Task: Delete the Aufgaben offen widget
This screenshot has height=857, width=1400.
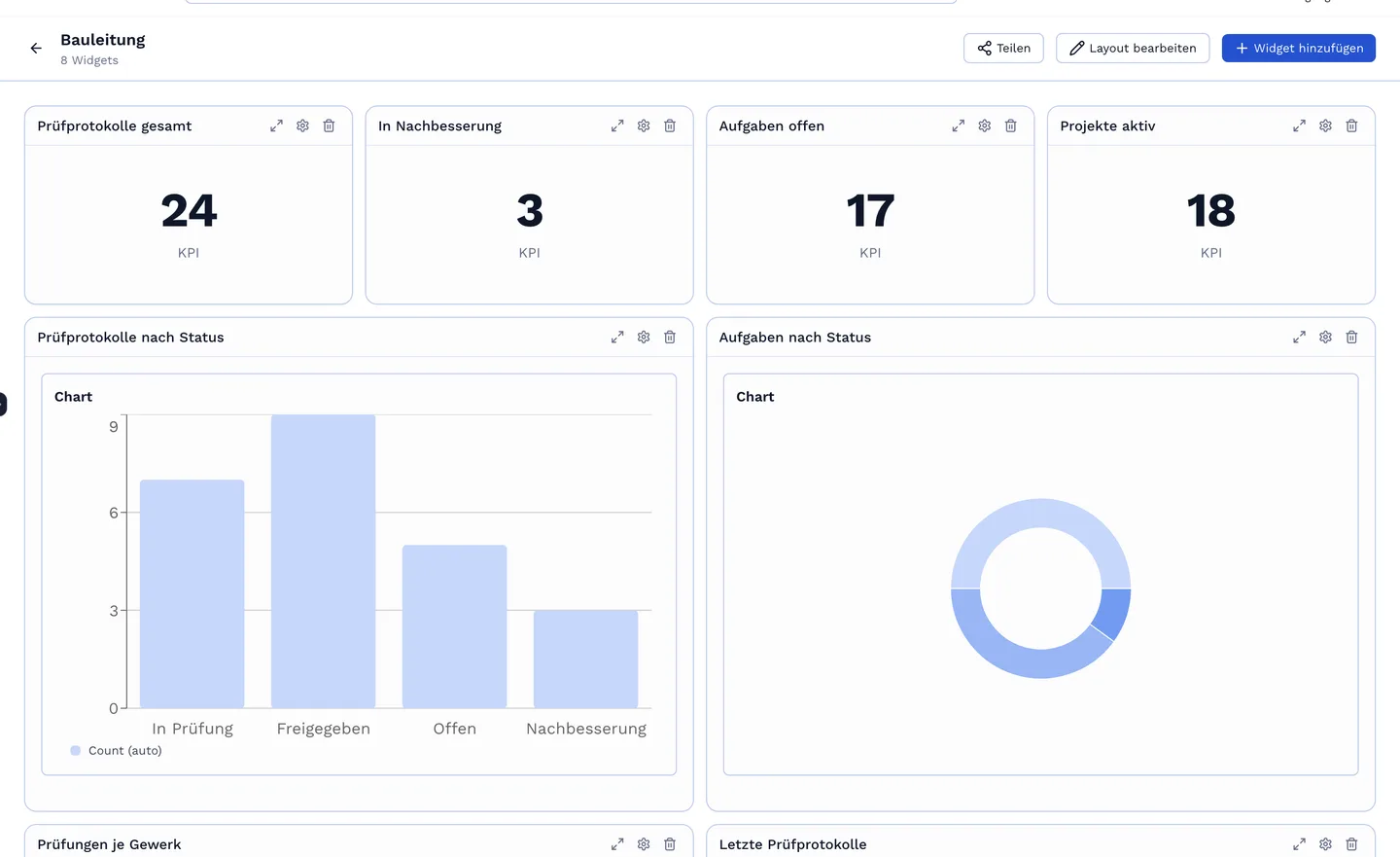Action: 1011,125
